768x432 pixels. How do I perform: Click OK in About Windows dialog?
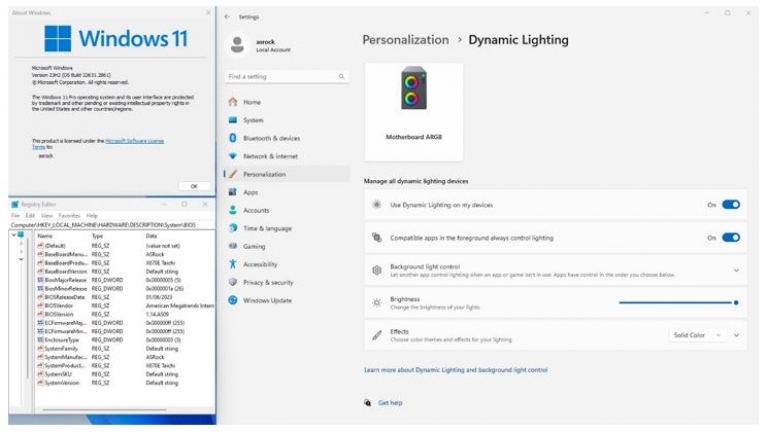[x=194, y=186]
